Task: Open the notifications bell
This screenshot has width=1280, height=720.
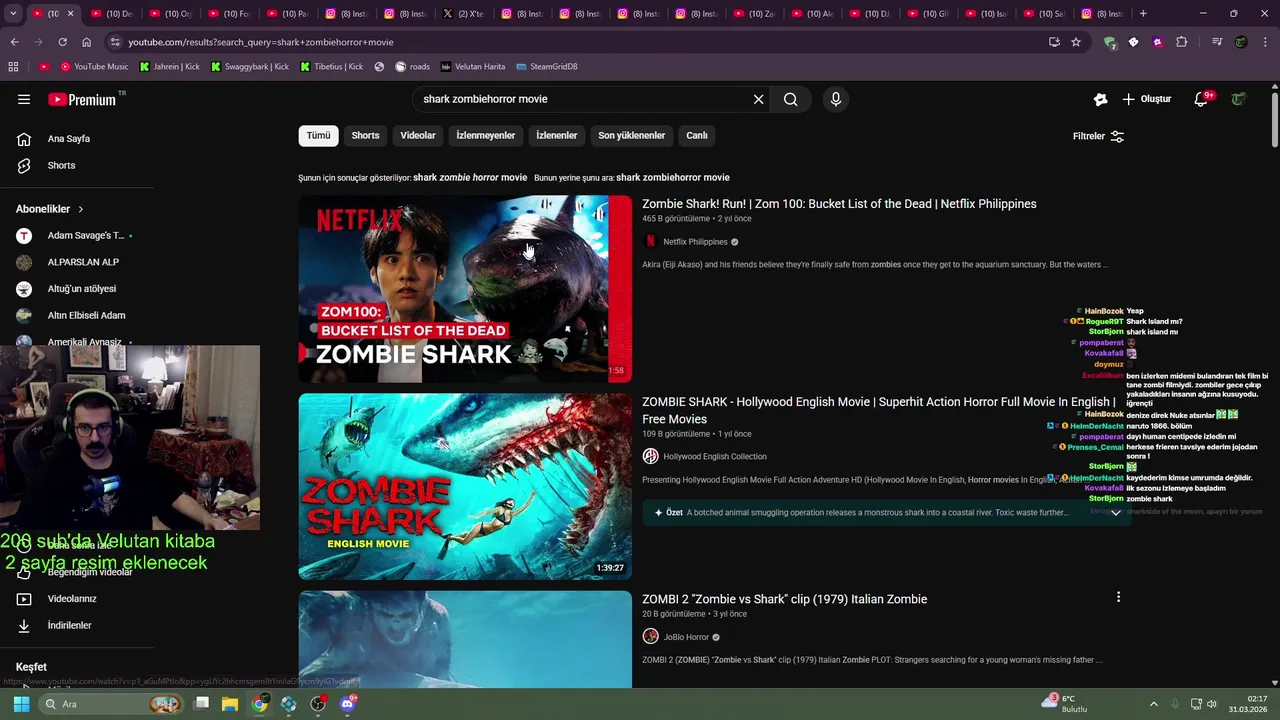Action: tap(1201, 99)
